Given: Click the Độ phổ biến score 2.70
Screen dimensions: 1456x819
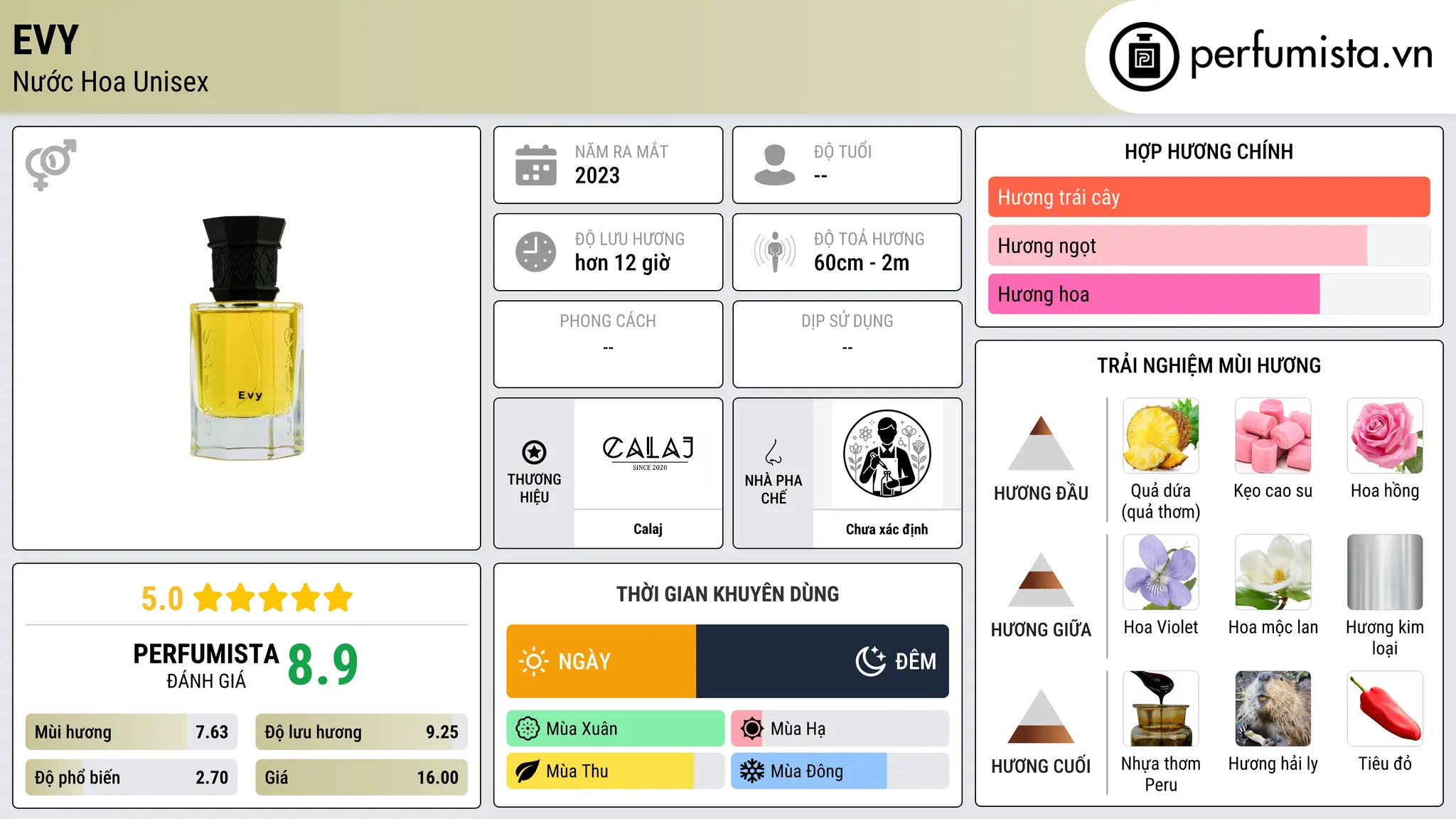Looking at the screenshot, I should coord(212,778).
